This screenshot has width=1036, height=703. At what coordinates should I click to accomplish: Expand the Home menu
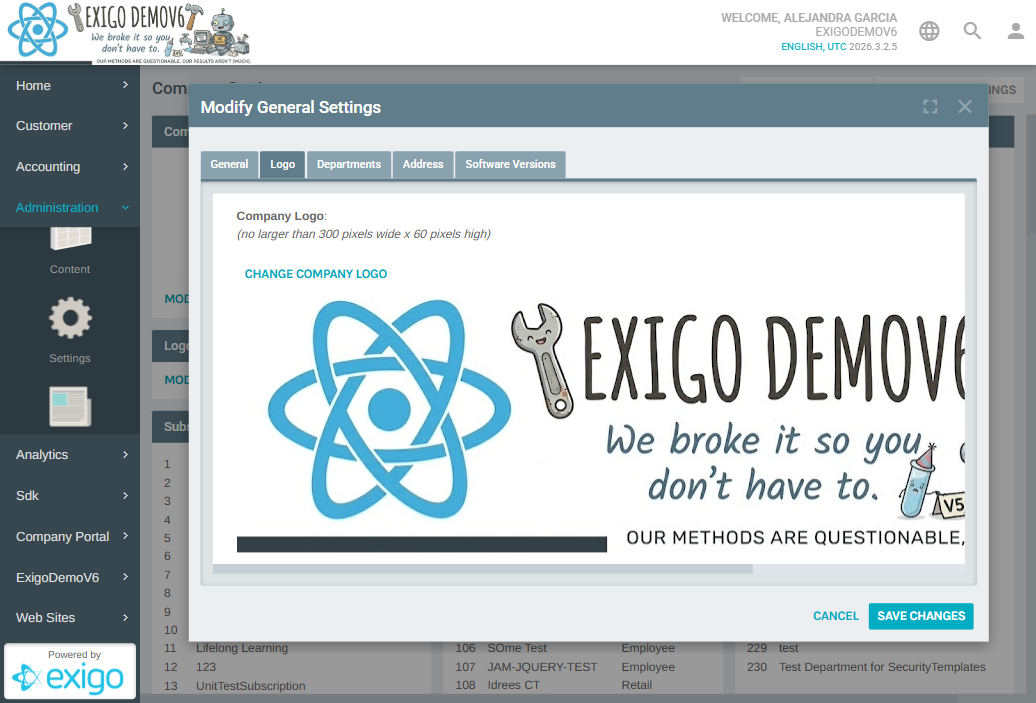(70, 85)
